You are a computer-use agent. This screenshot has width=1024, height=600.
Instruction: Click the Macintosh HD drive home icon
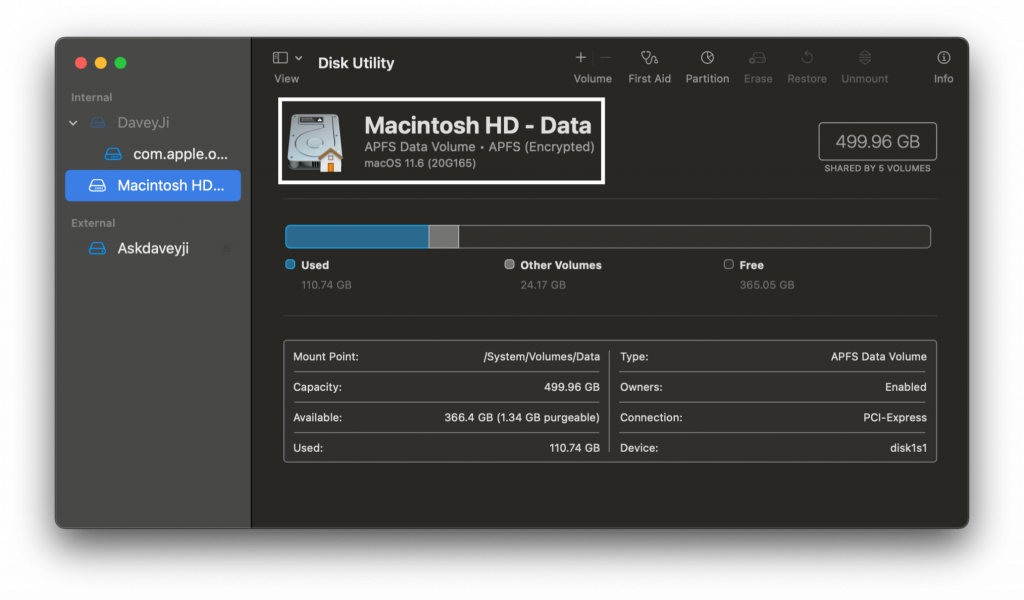click(x=315, y=142)
